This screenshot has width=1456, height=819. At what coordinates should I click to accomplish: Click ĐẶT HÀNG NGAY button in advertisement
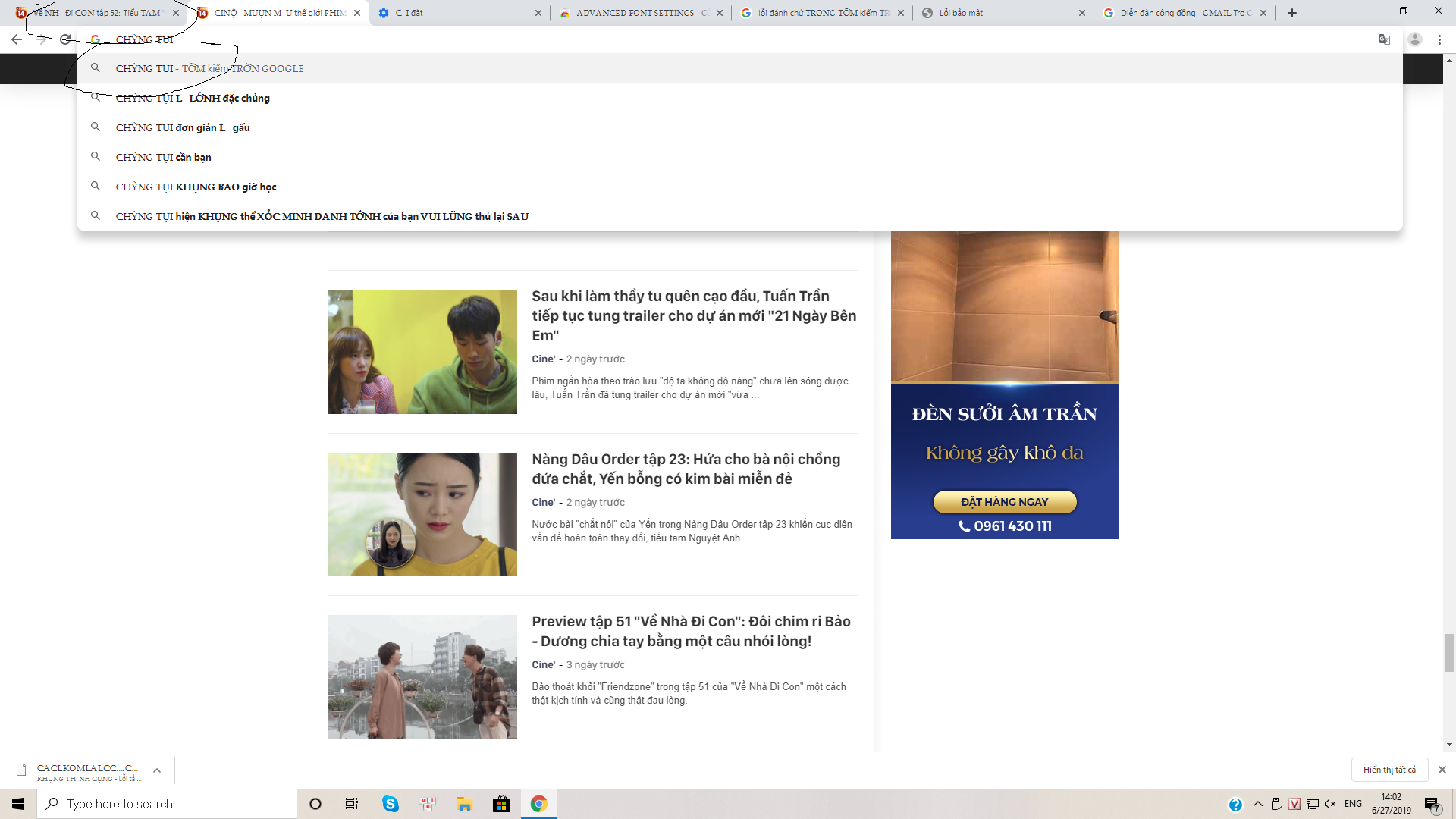pyautogui.click(x=1004, y=501)
